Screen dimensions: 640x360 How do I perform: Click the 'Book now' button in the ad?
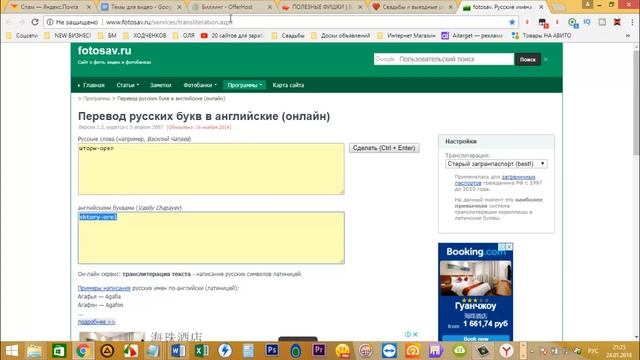click(476, 338)
